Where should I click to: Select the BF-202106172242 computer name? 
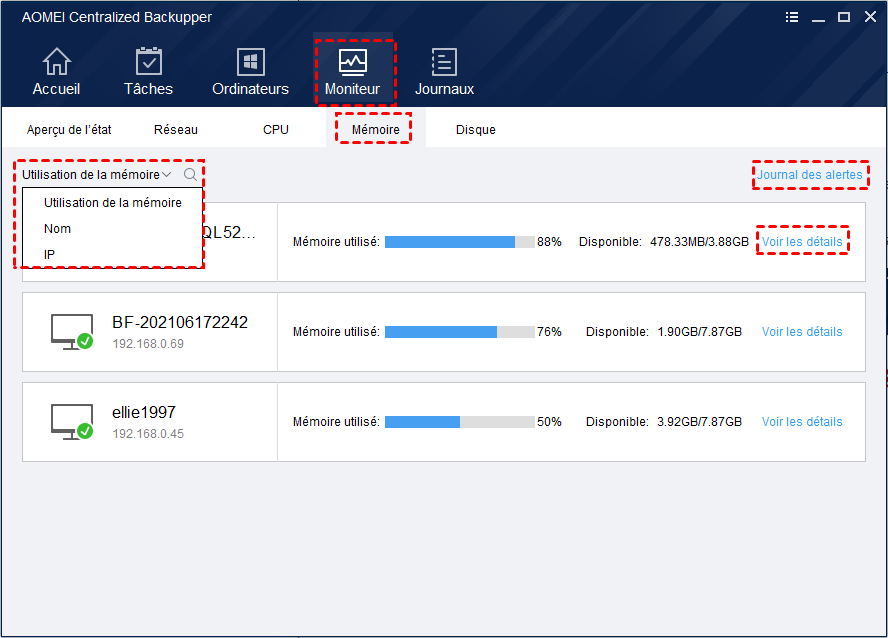pos(180,323)
